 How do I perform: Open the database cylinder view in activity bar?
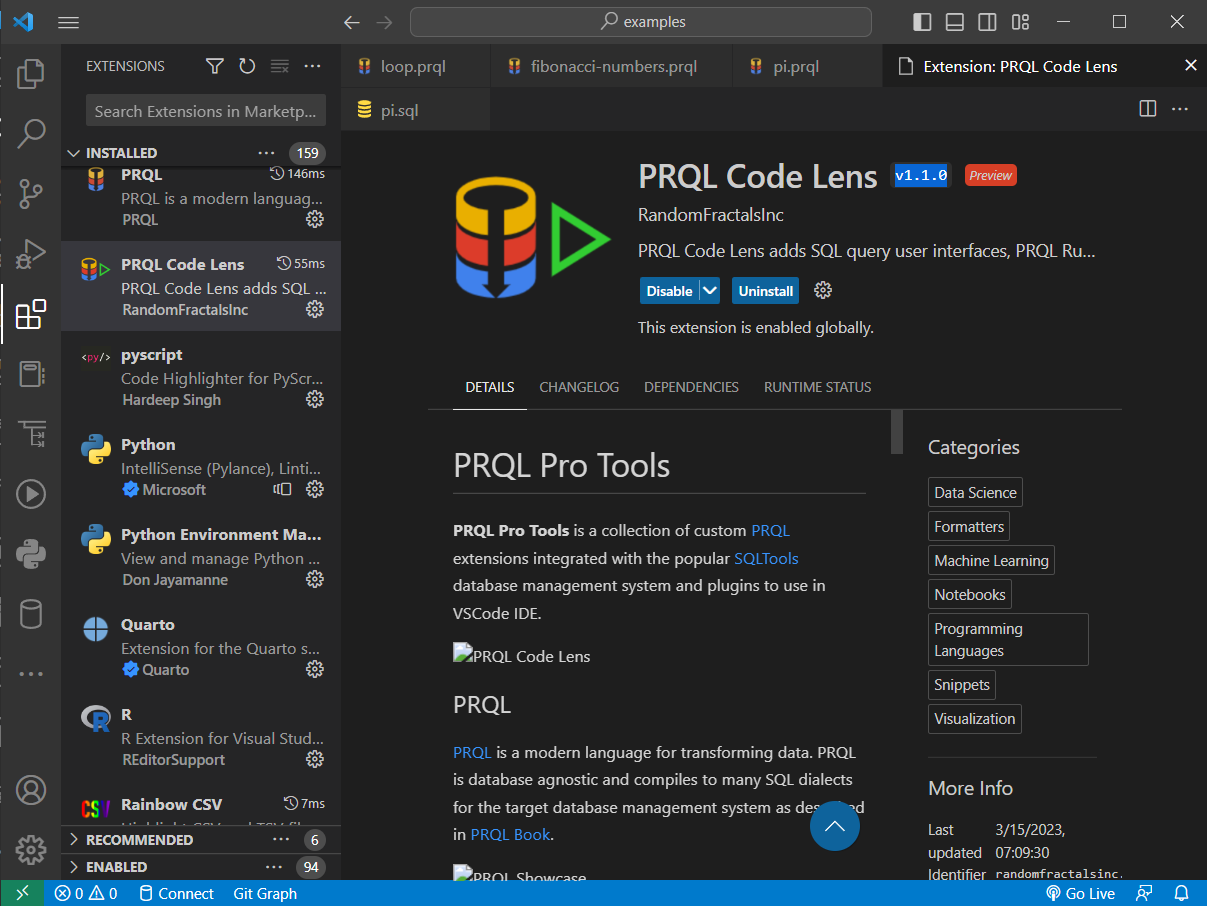[x=31, y=613]
